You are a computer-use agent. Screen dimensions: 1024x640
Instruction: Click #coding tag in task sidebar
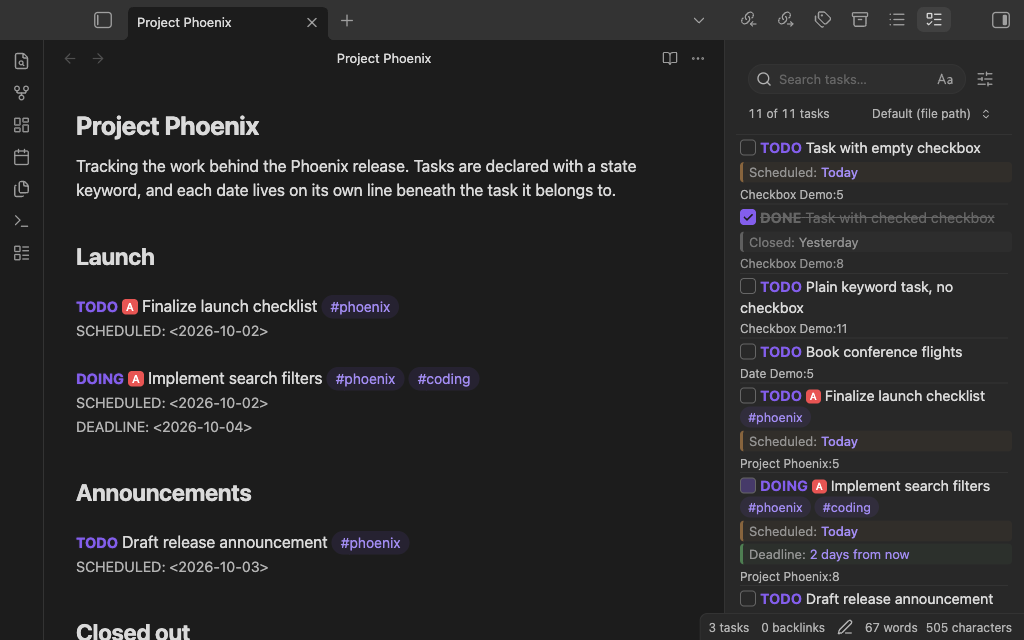pyautogui.click(x=846, y=507)
